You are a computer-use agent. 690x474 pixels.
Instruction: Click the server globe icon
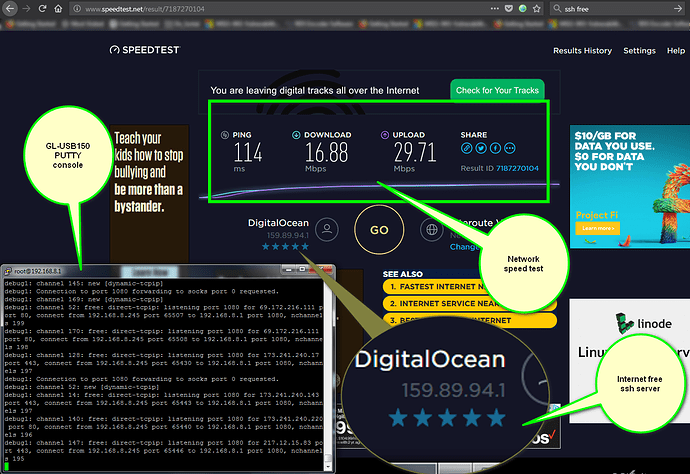pyautogui.click(x=432, y=229)
